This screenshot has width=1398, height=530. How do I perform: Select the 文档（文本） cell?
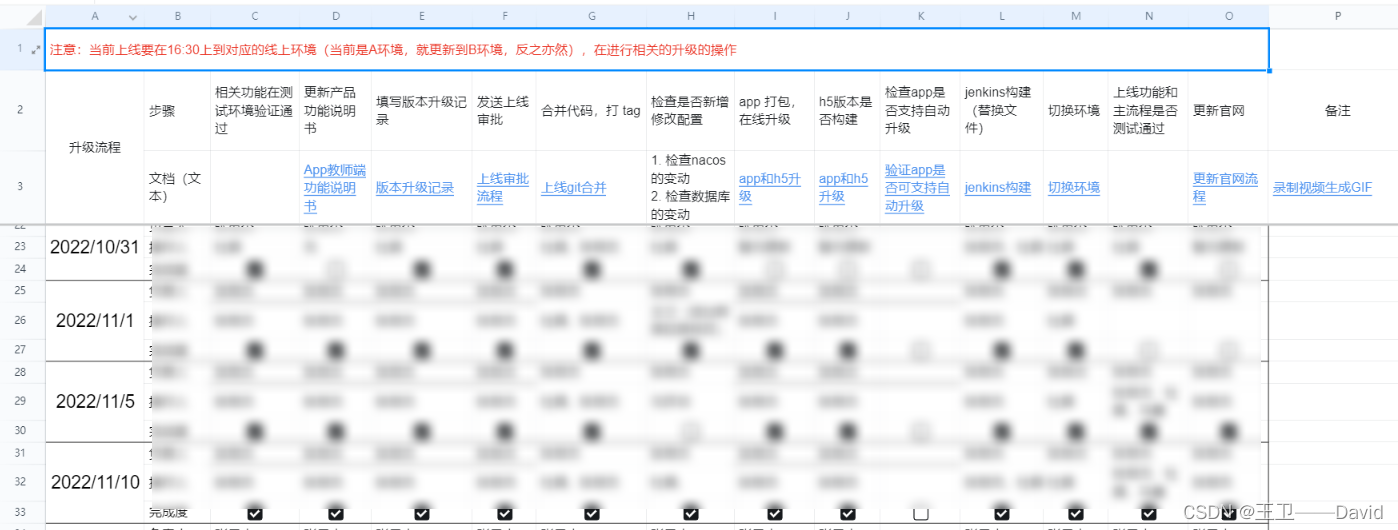(178, 187)
